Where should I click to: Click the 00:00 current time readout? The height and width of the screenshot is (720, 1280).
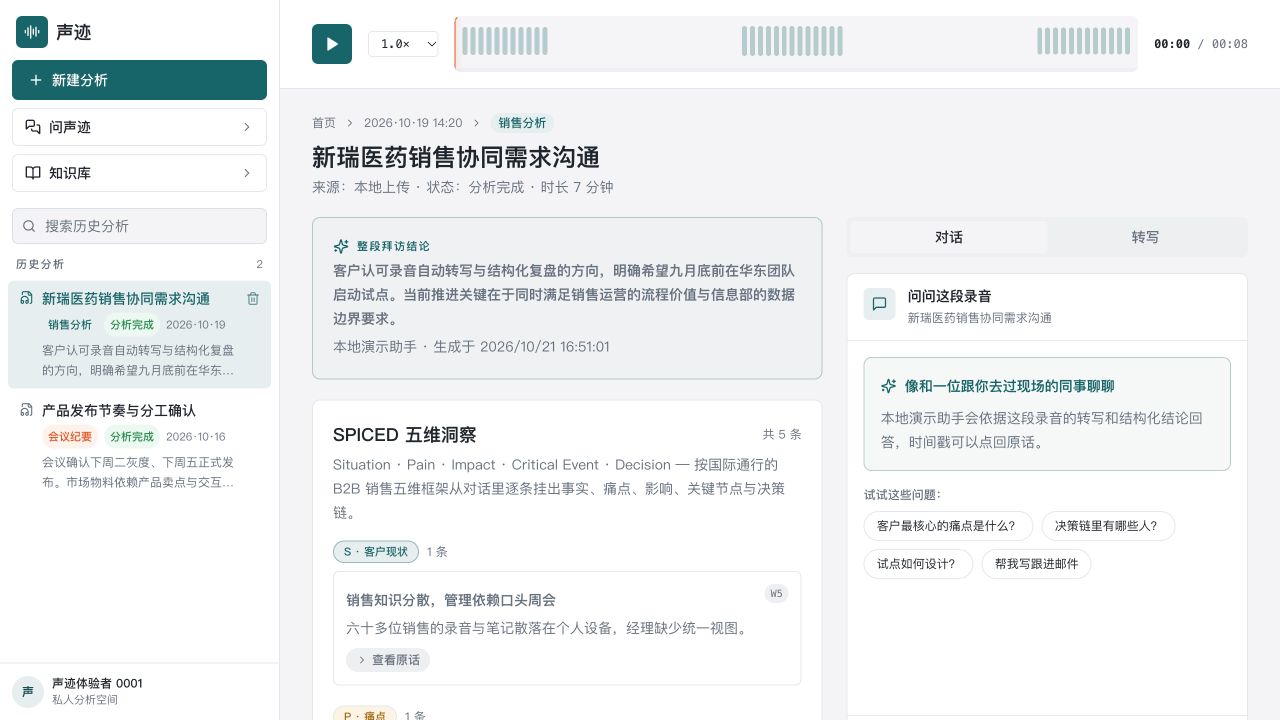1172,44
